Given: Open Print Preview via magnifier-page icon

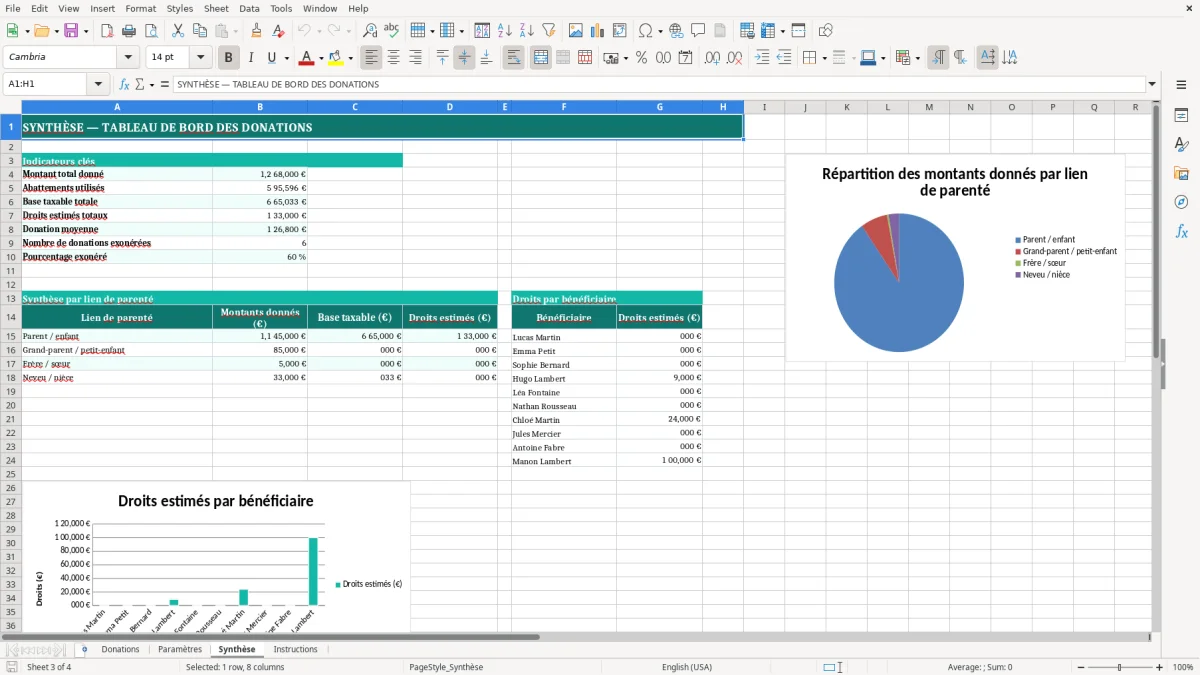Looking at the screenshot, I should [x=151, y=31].
